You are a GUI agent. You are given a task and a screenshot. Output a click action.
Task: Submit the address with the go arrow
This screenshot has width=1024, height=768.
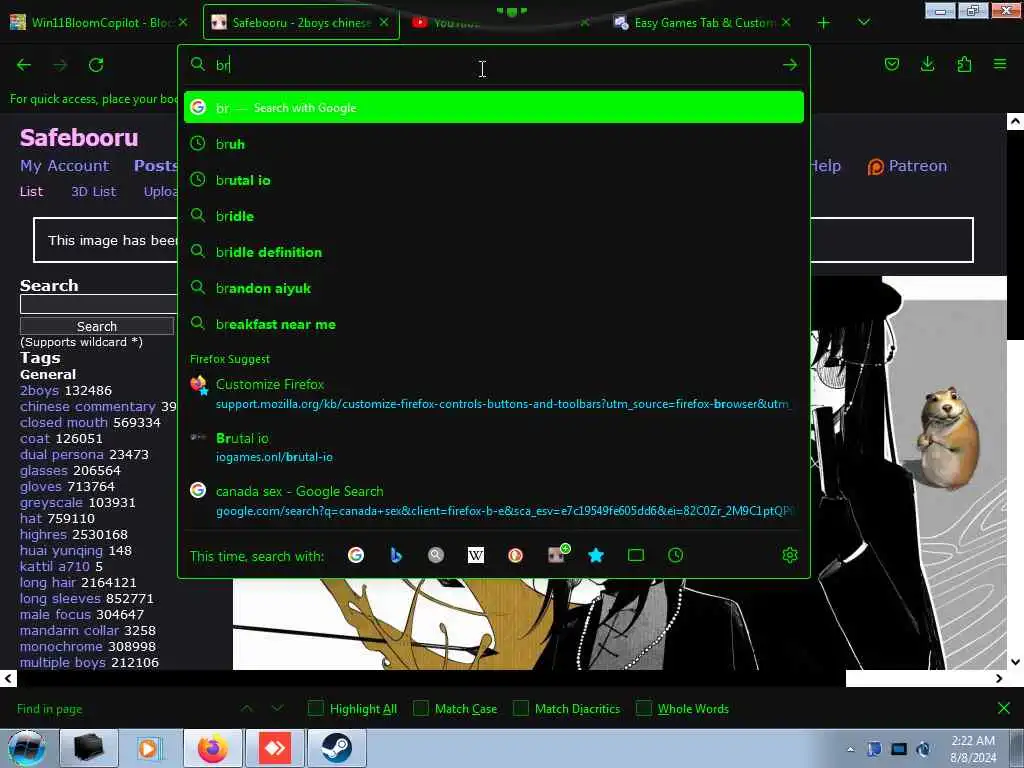[790, 65]
